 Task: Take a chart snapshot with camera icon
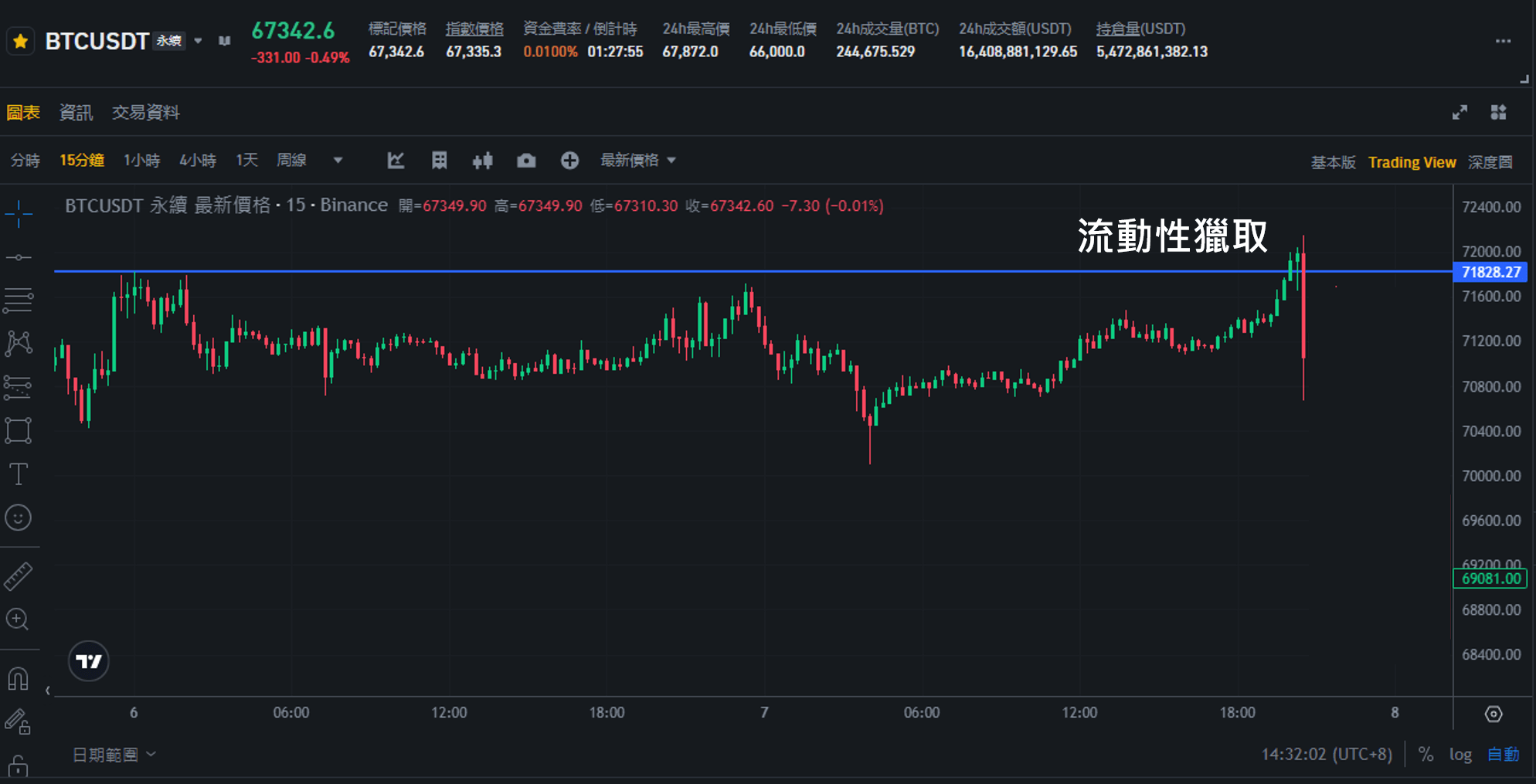[526, 161]
